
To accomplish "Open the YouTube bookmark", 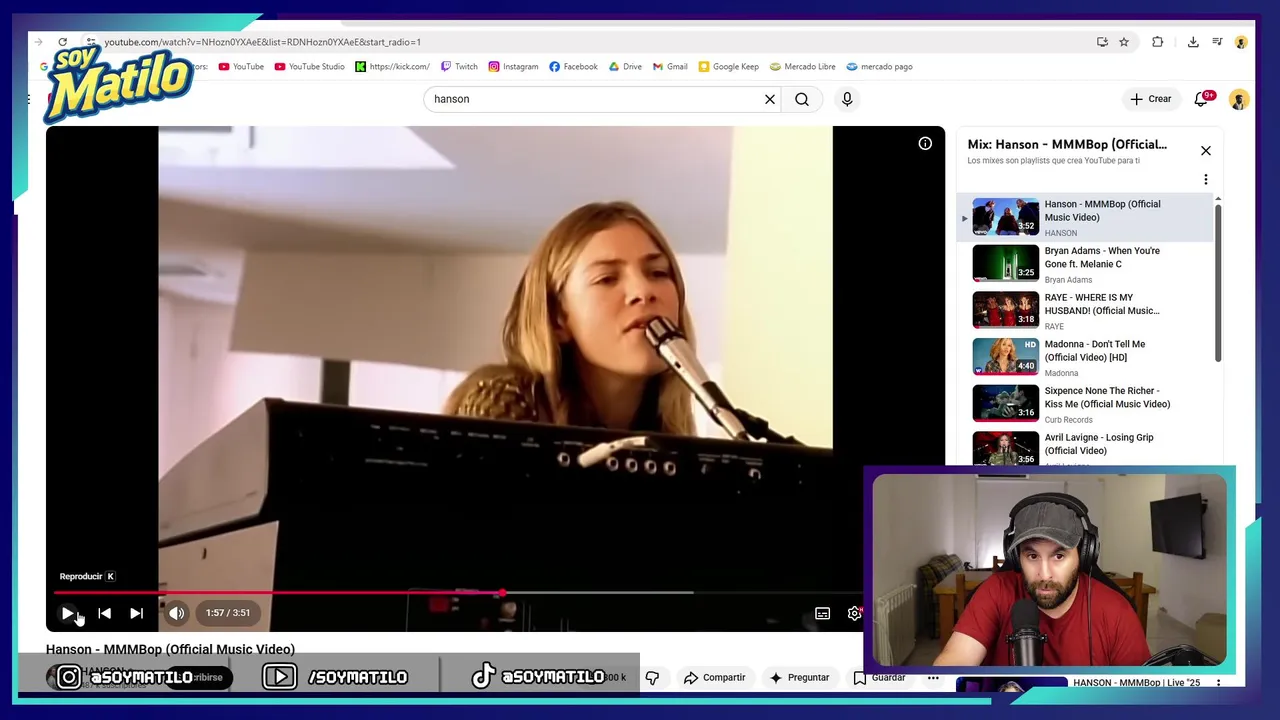I will (x=241, y=67).
